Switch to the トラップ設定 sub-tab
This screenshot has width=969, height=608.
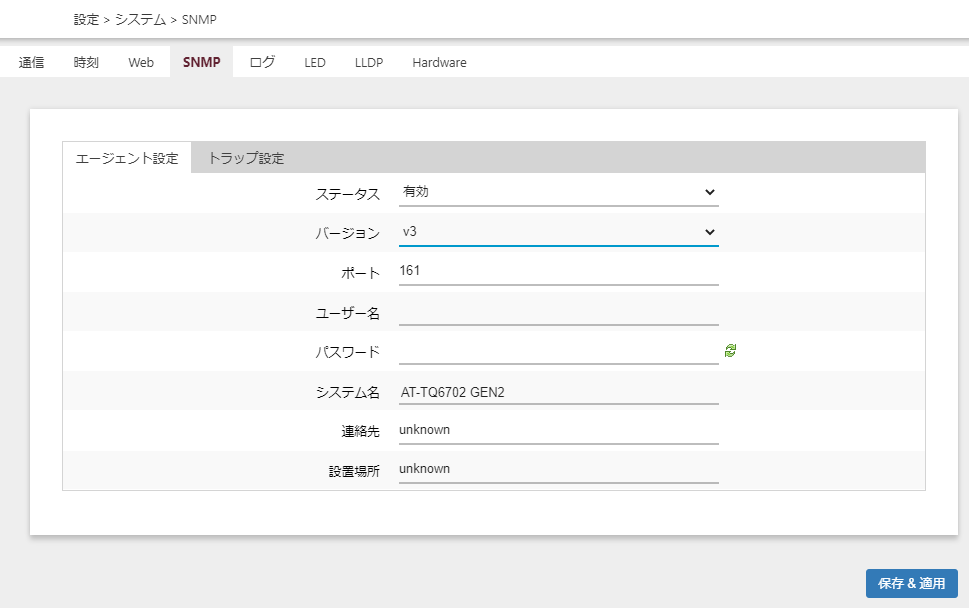[246, 158]
